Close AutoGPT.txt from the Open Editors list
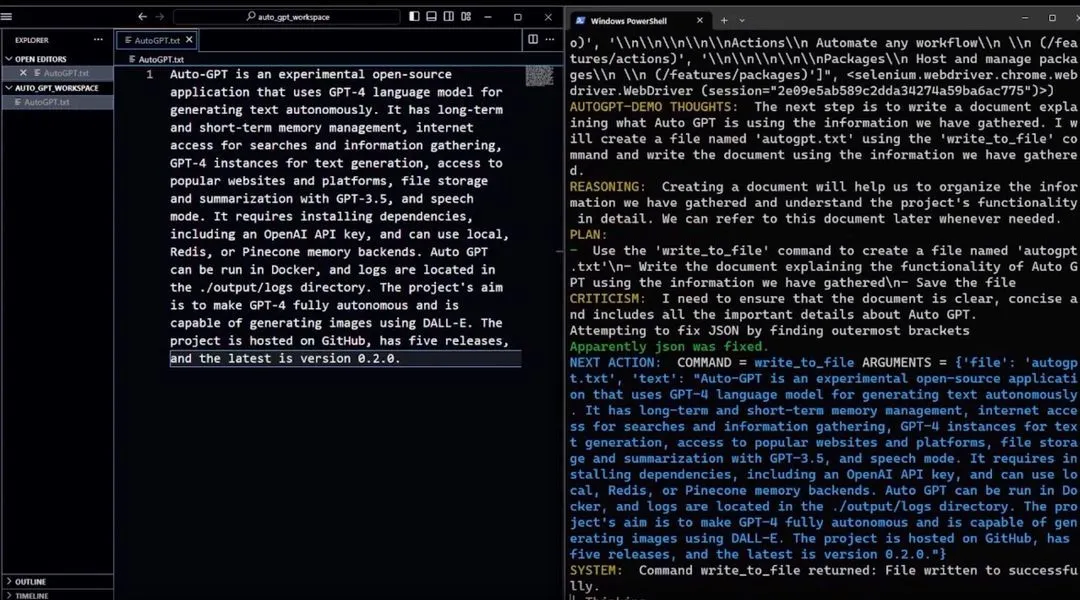Screen dimensions: 1080x600 click(x=23, y=72)
